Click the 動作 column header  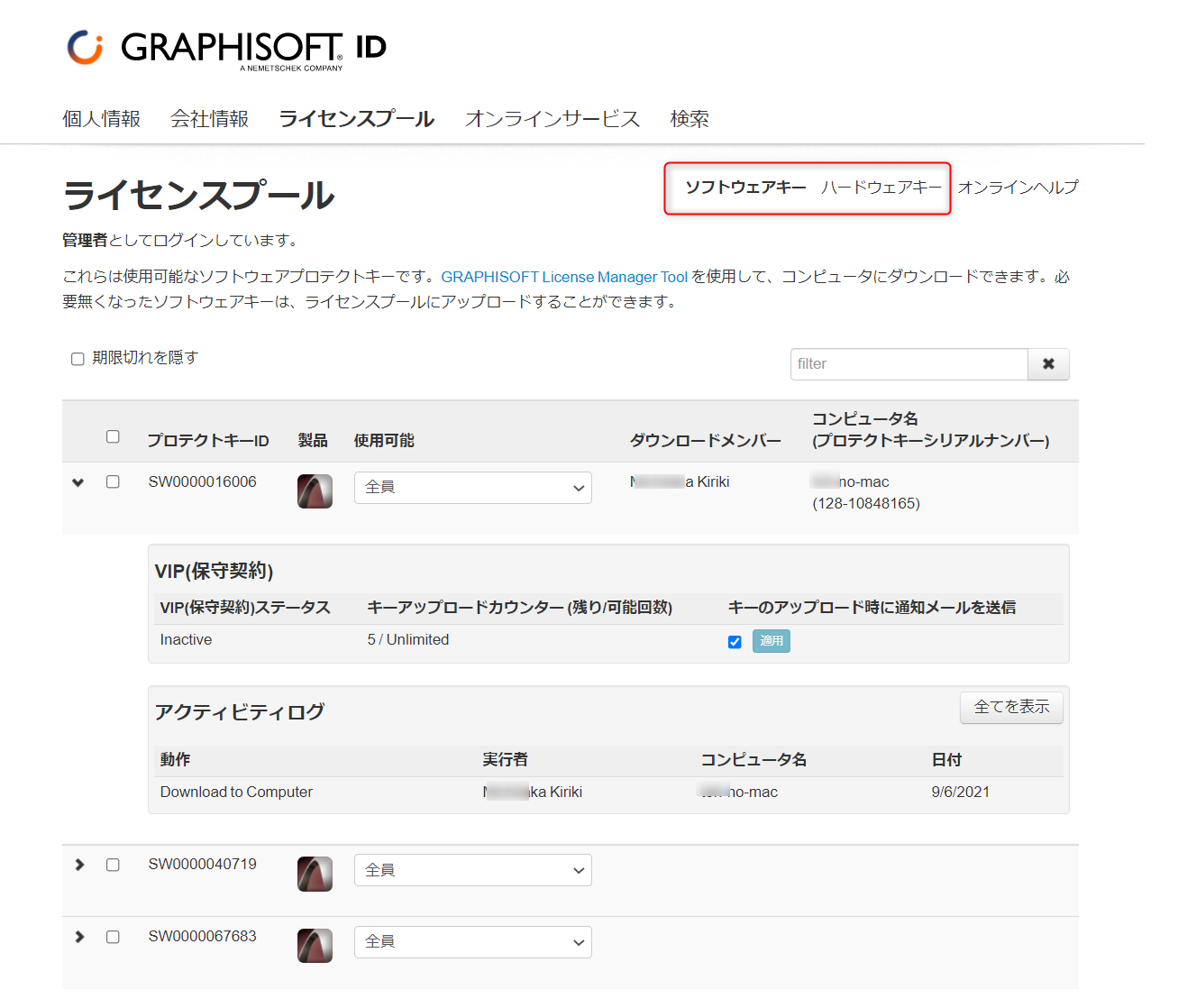pyautogui.click(x=175, y=760)
